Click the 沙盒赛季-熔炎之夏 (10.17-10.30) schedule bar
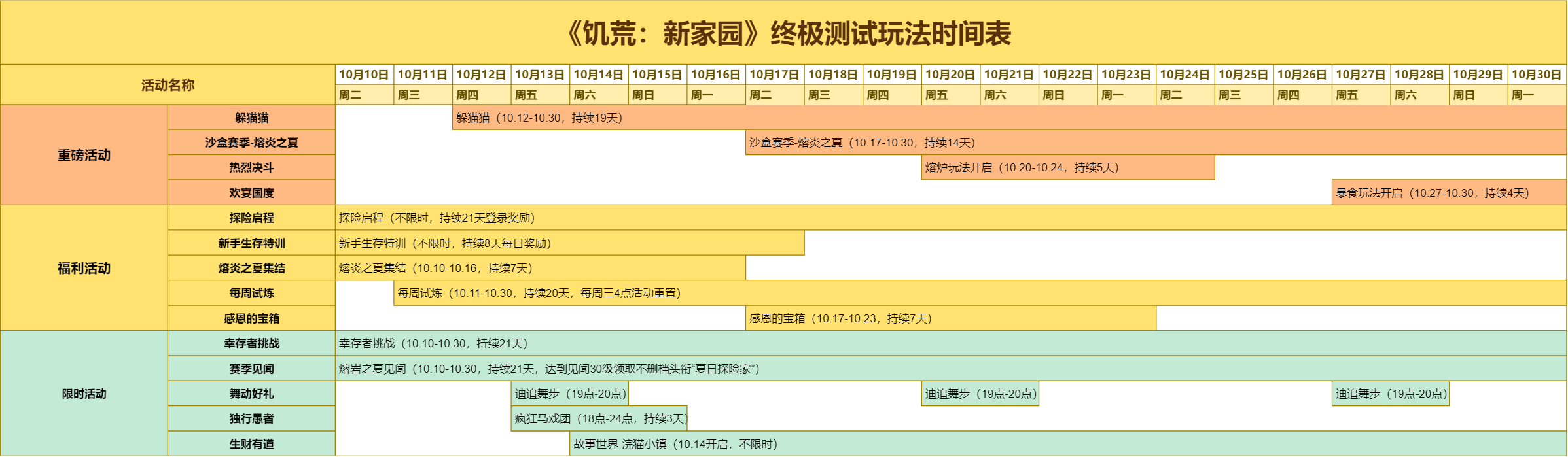Screen dimensions: 1568x457 (1155, 143)
